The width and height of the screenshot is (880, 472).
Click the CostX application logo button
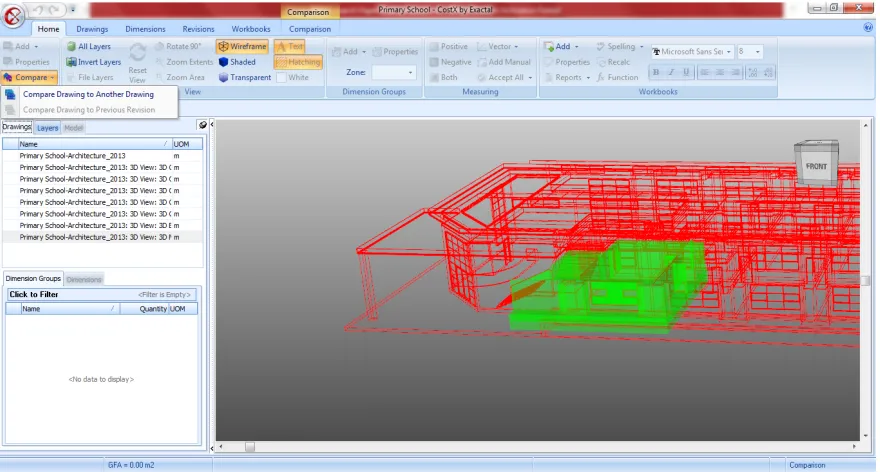coord(12,16)
